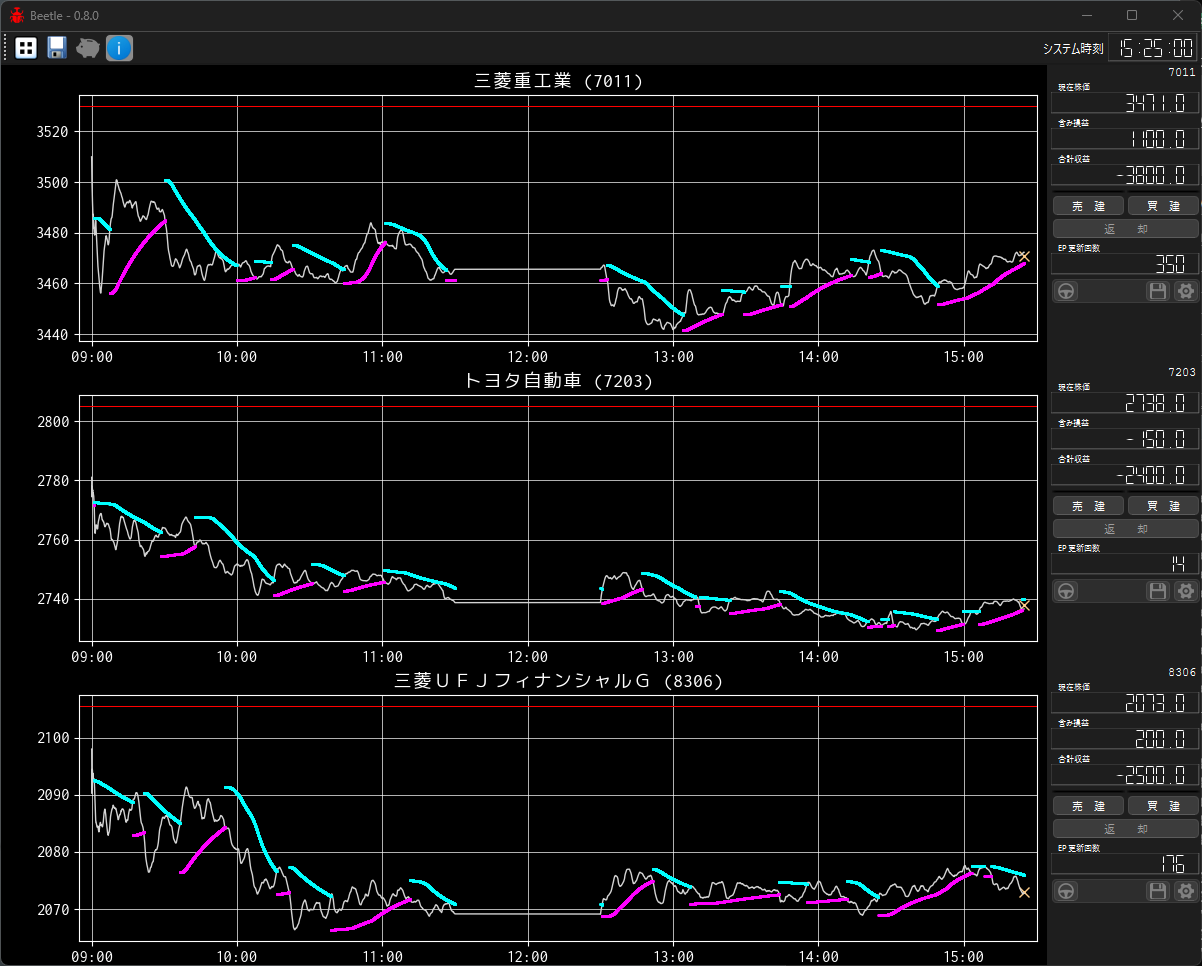1202x966 pixels.
Task: Click the X marker ending the 7203 chart
Action: (1023, 605)
